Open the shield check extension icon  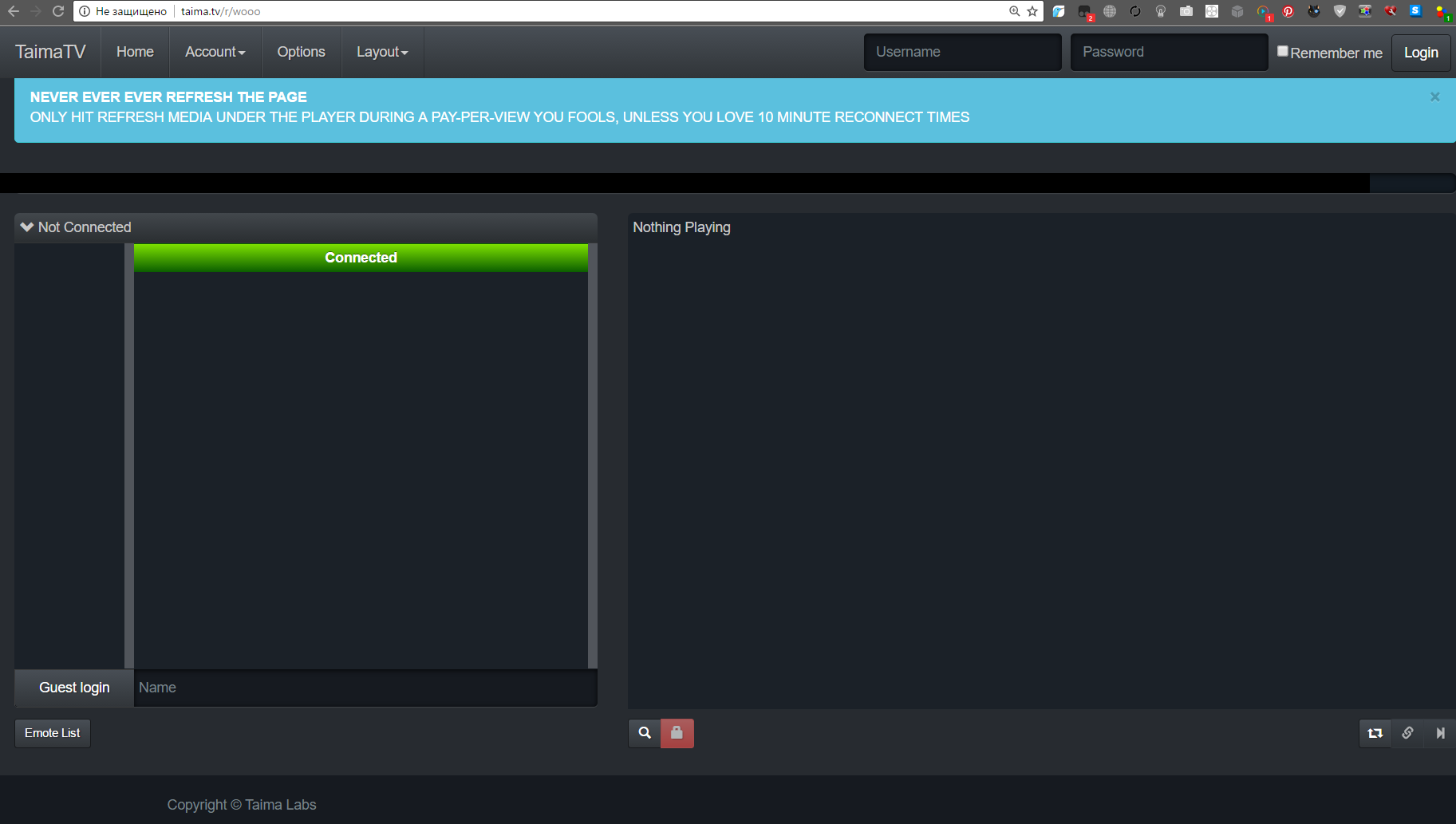click(1340, 11)
